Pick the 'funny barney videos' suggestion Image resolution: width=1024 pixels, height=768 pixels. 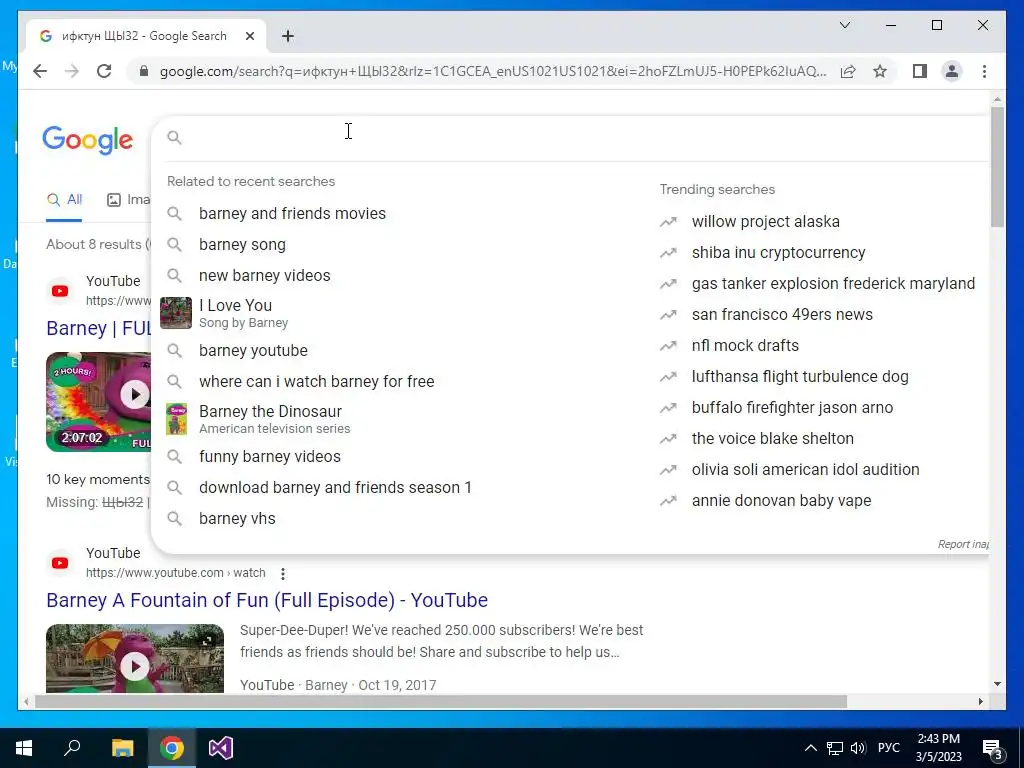pyautogui.click(x=270, y=456)
